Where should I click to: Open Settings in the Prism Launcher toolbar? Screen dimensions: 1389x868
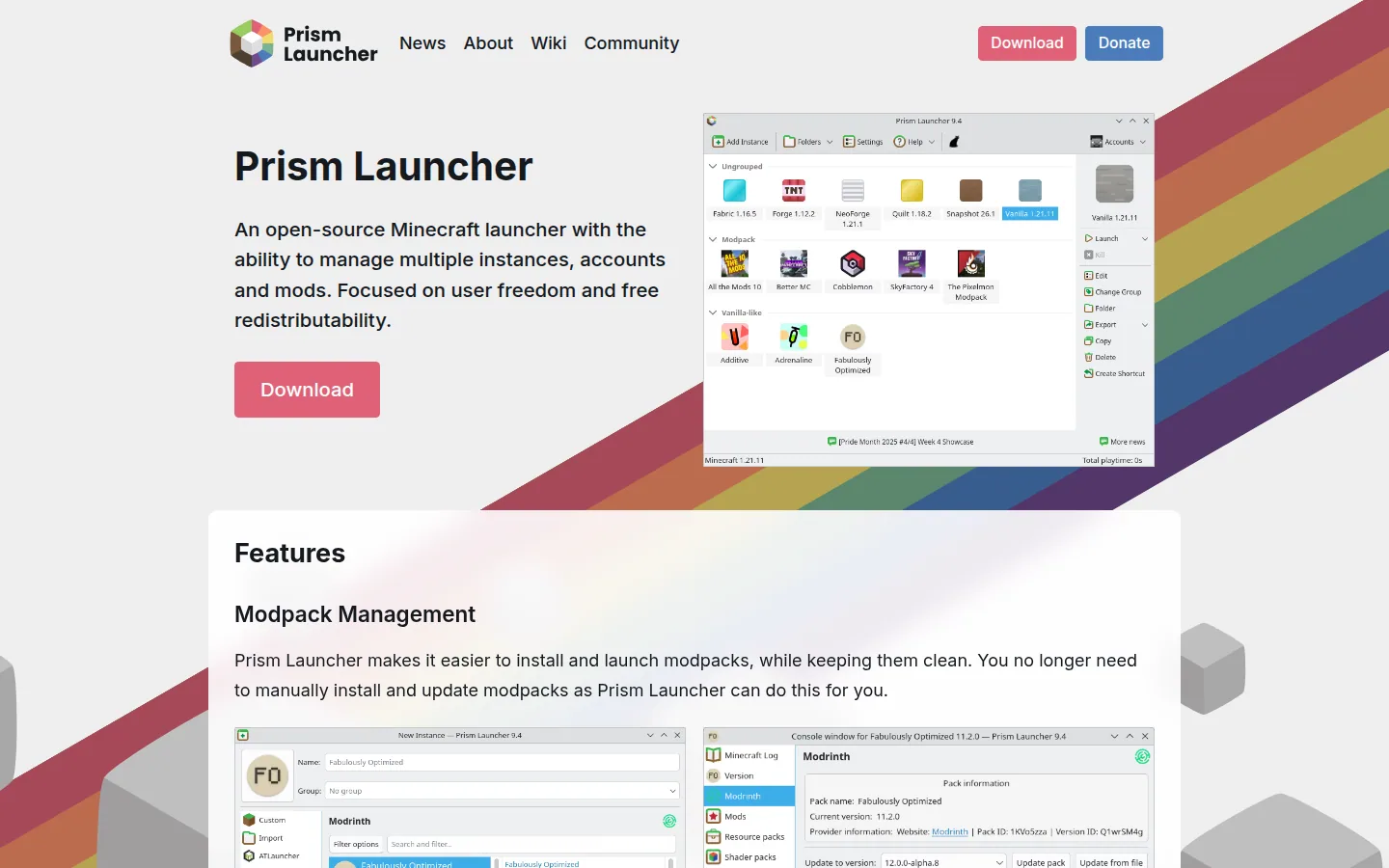[863, 142]
